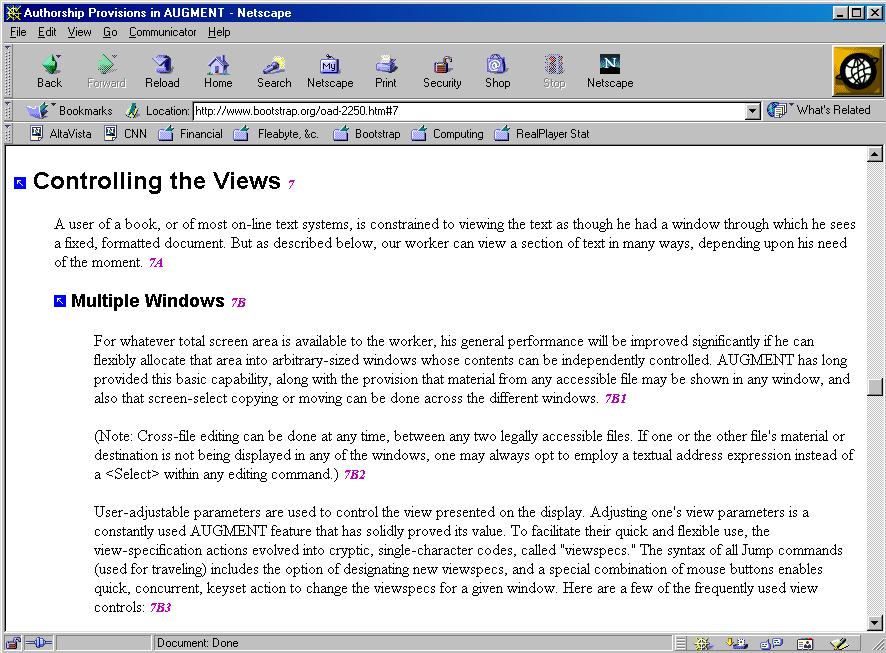
Task: Open What's Related panel
Action: [x=819, y=110]
